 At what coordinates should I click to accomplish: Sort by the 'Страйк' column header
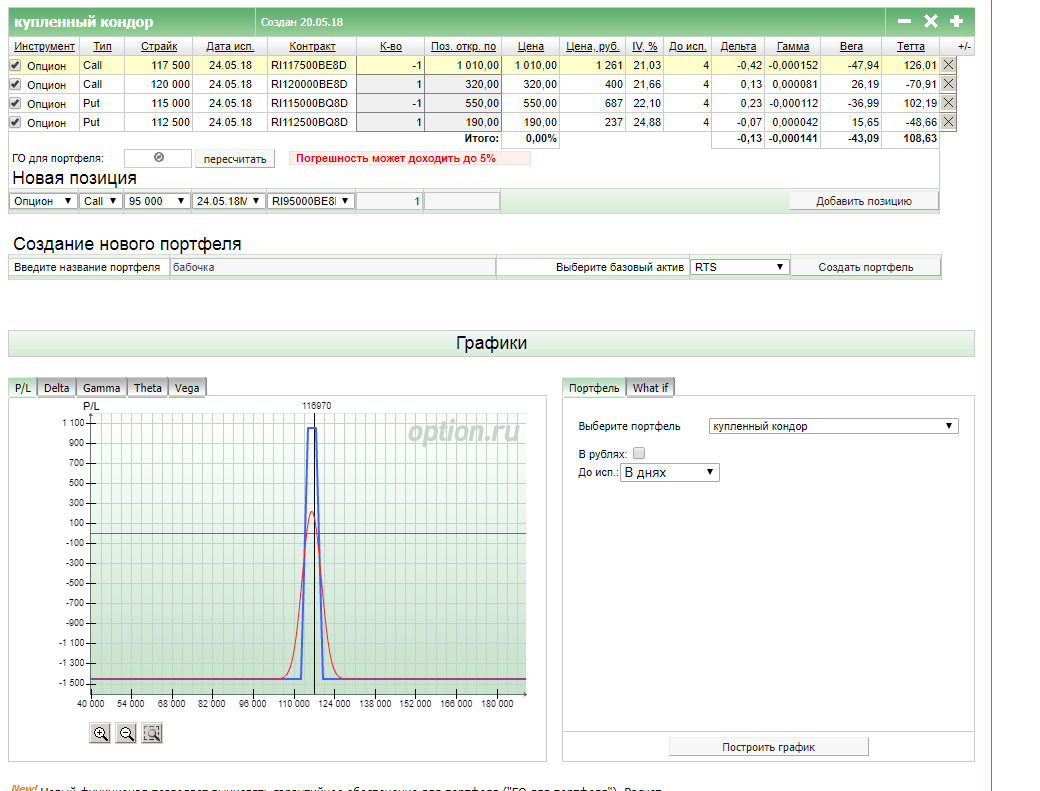[159, 46]
